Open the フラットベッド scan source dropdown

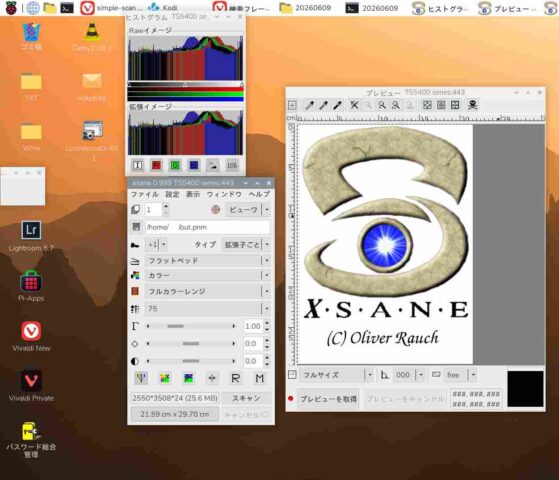click(207, 261)
